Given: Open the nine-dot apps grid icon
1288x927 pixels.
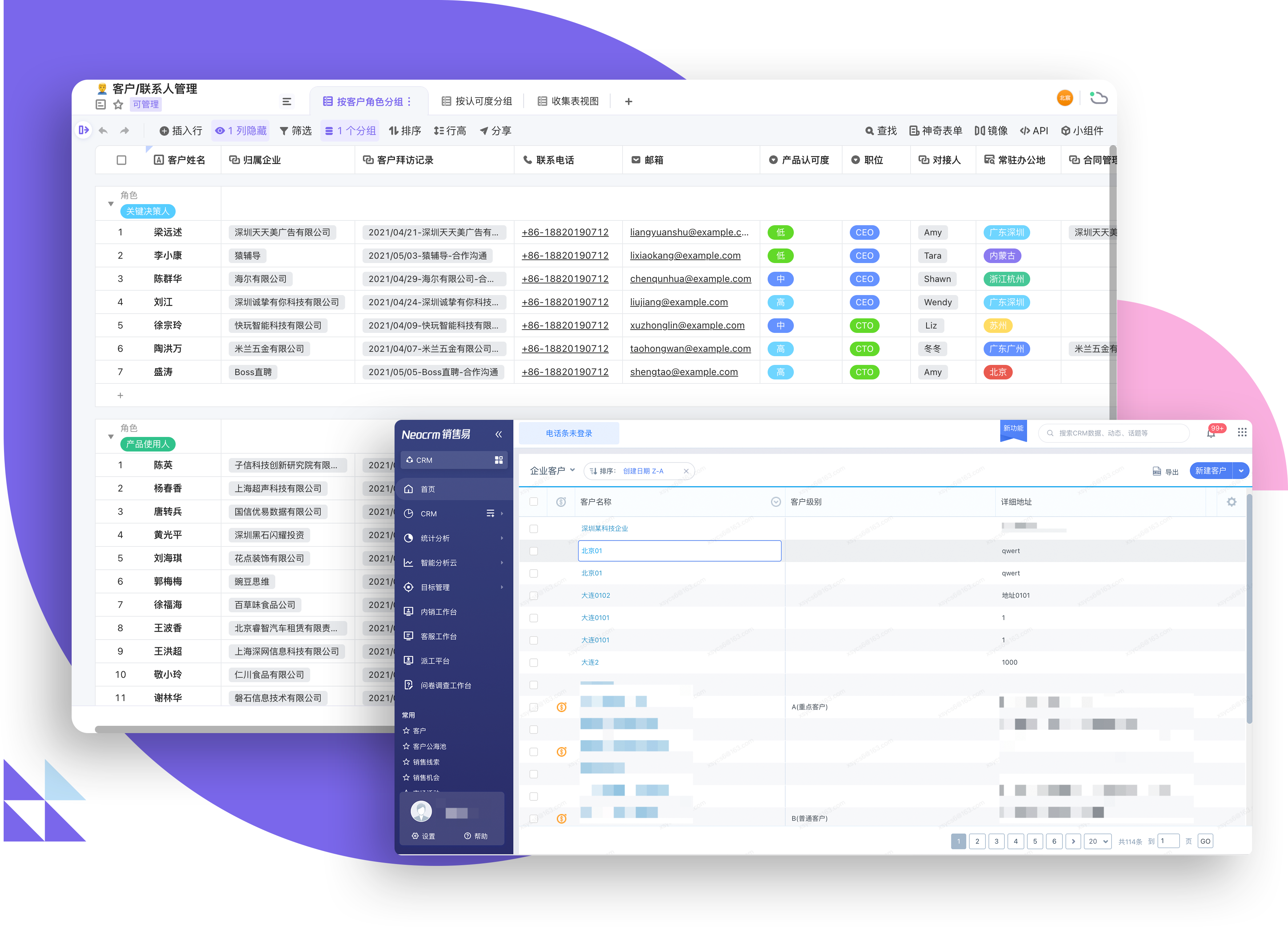Looking at the screenshot, I should coord(1242,433).
